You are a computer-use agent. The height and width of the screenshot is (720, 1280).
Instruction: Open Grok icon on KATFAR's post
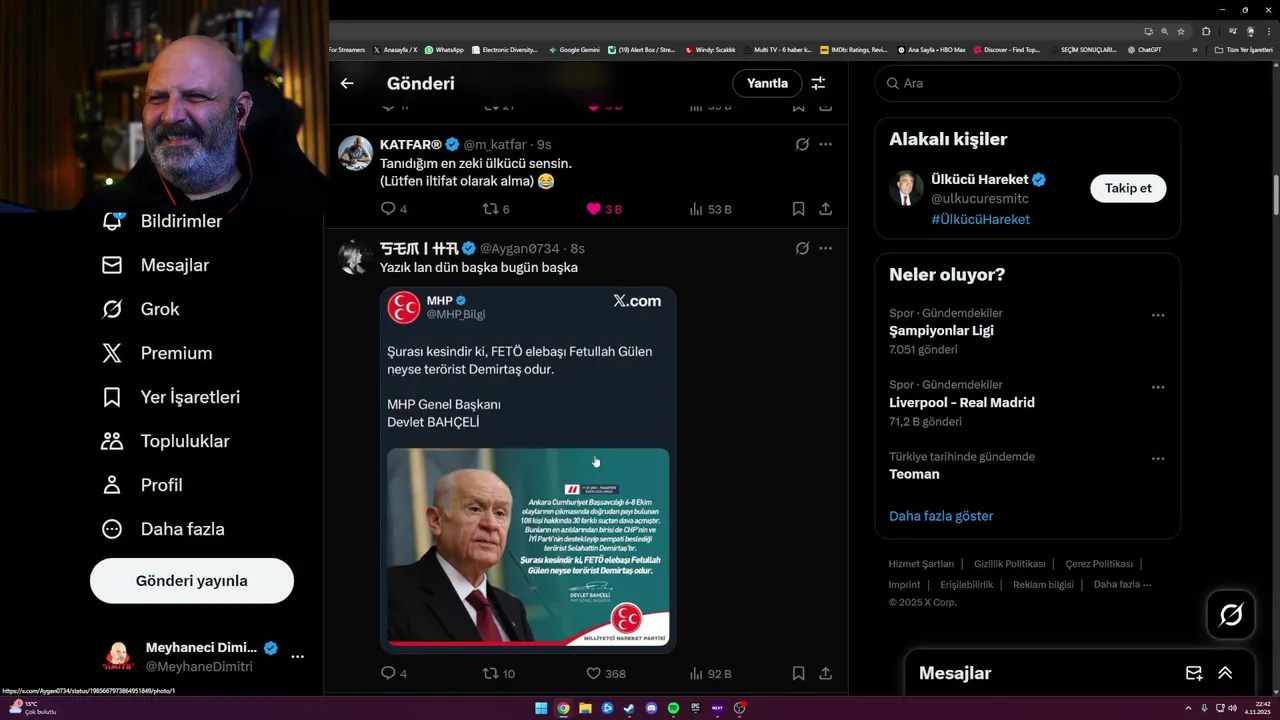pos(802,144)
